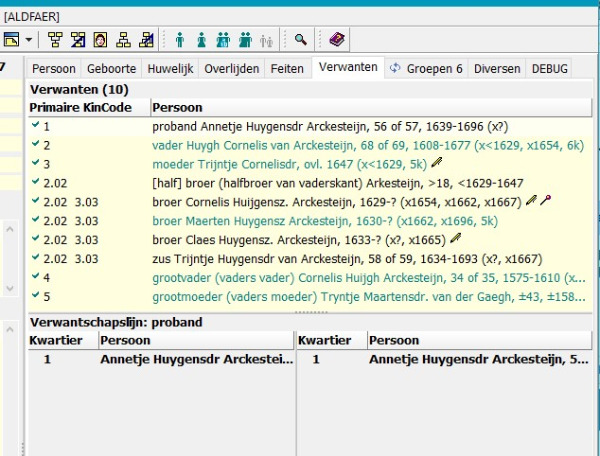This screenshot has height=456, width=600.
Task: Open the purple help book icon
Action: pos(337,39)
